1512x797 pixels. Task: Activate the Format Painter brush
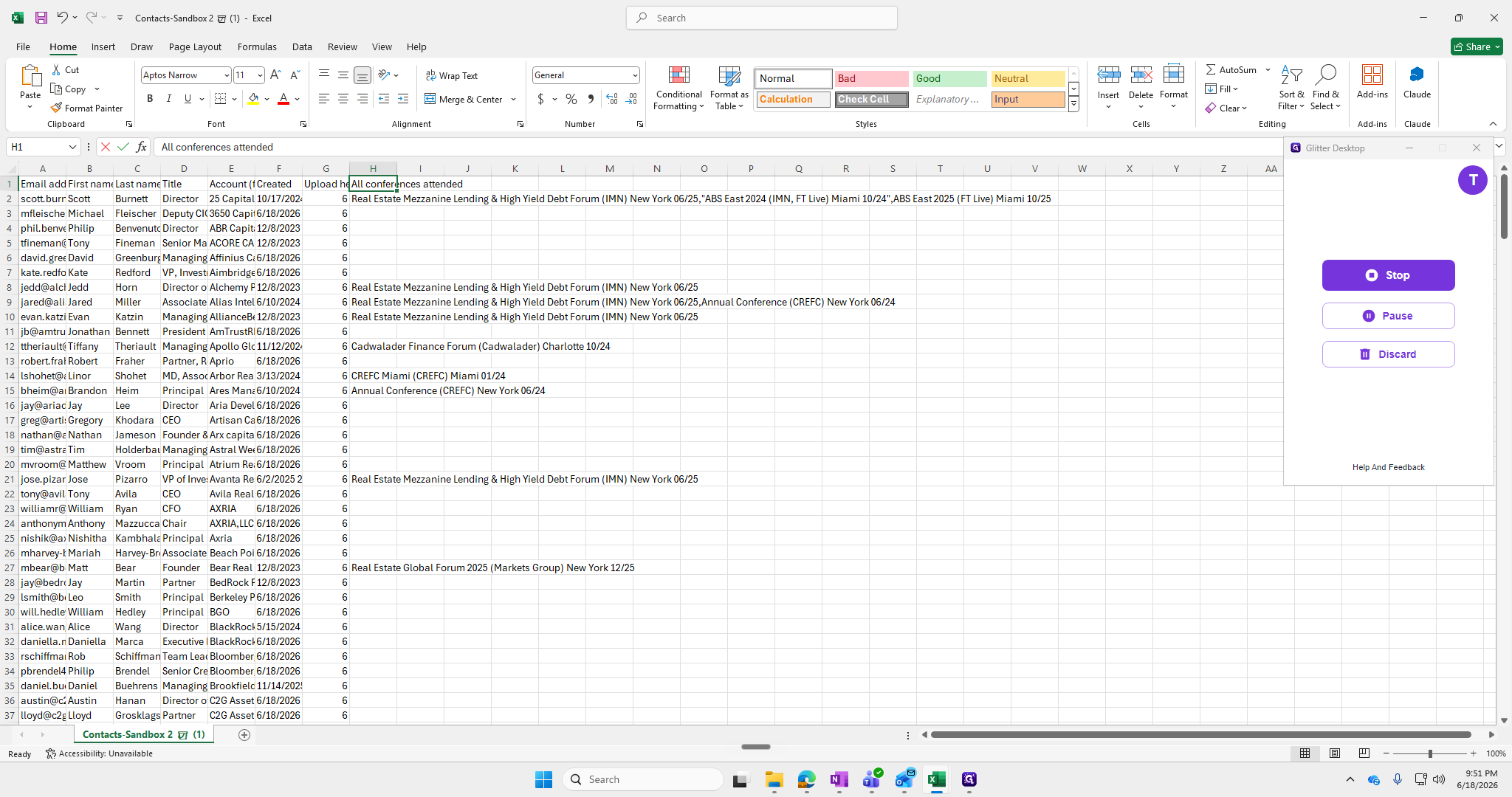86,108
